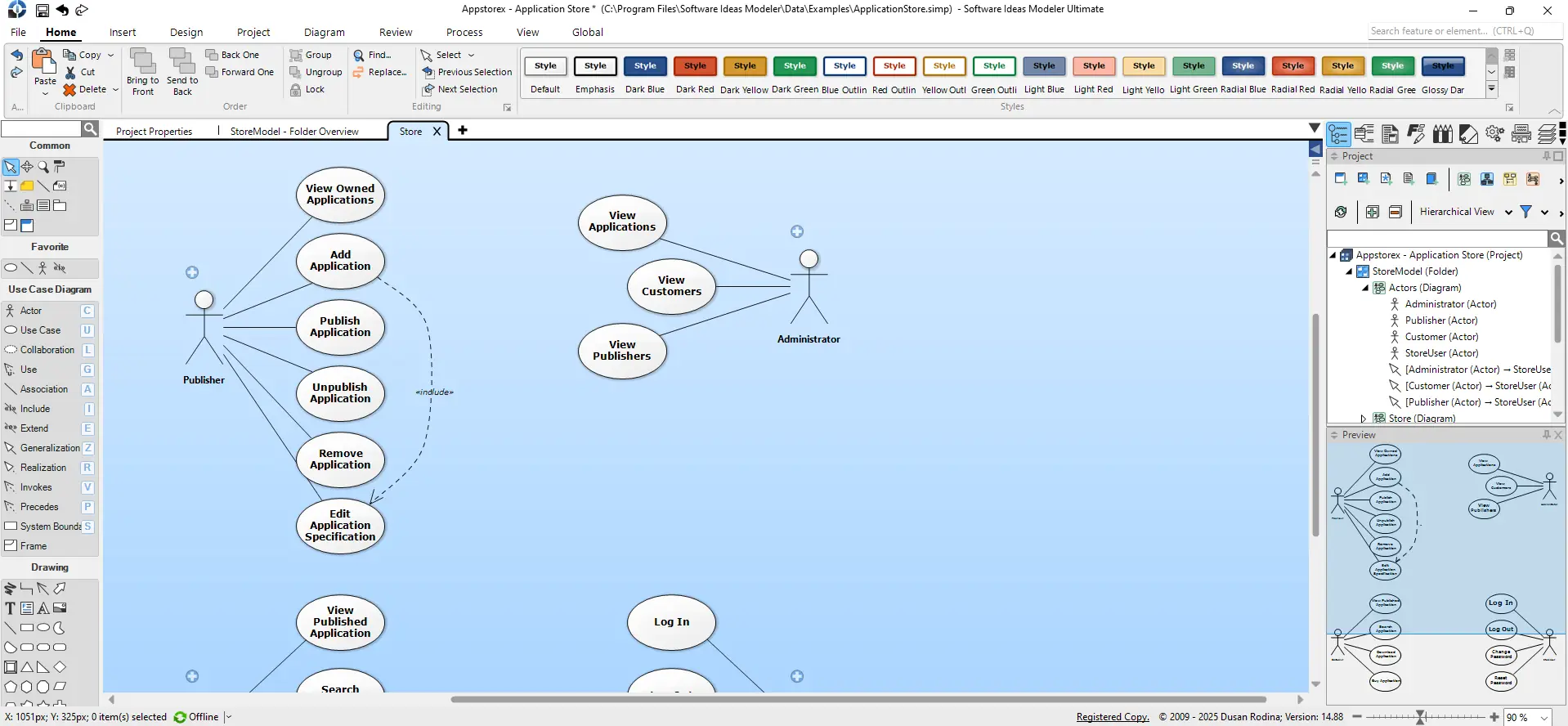Click the Bring to Front icon
The height and width of the screenshot is (726, 1568).
pos(143,61)
